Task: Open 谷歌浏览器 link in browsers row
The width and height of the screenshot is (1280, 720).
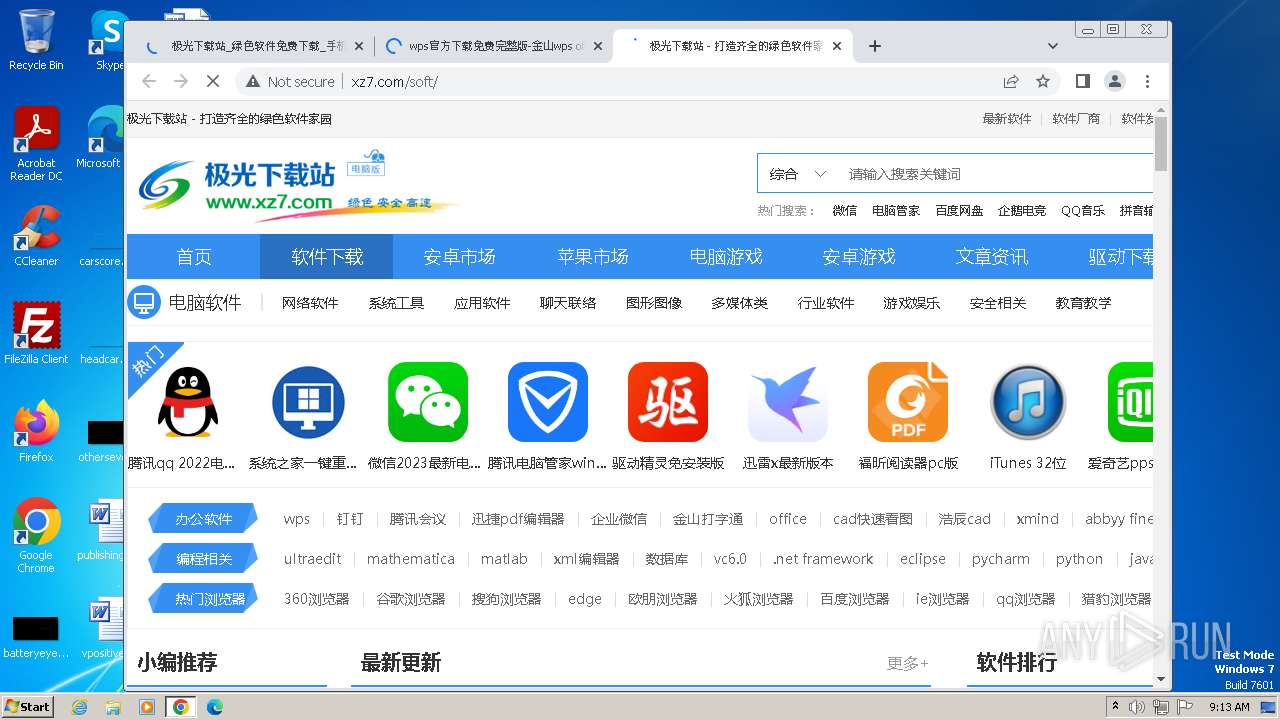Action: pyautogui.click(x=411, y=599)
